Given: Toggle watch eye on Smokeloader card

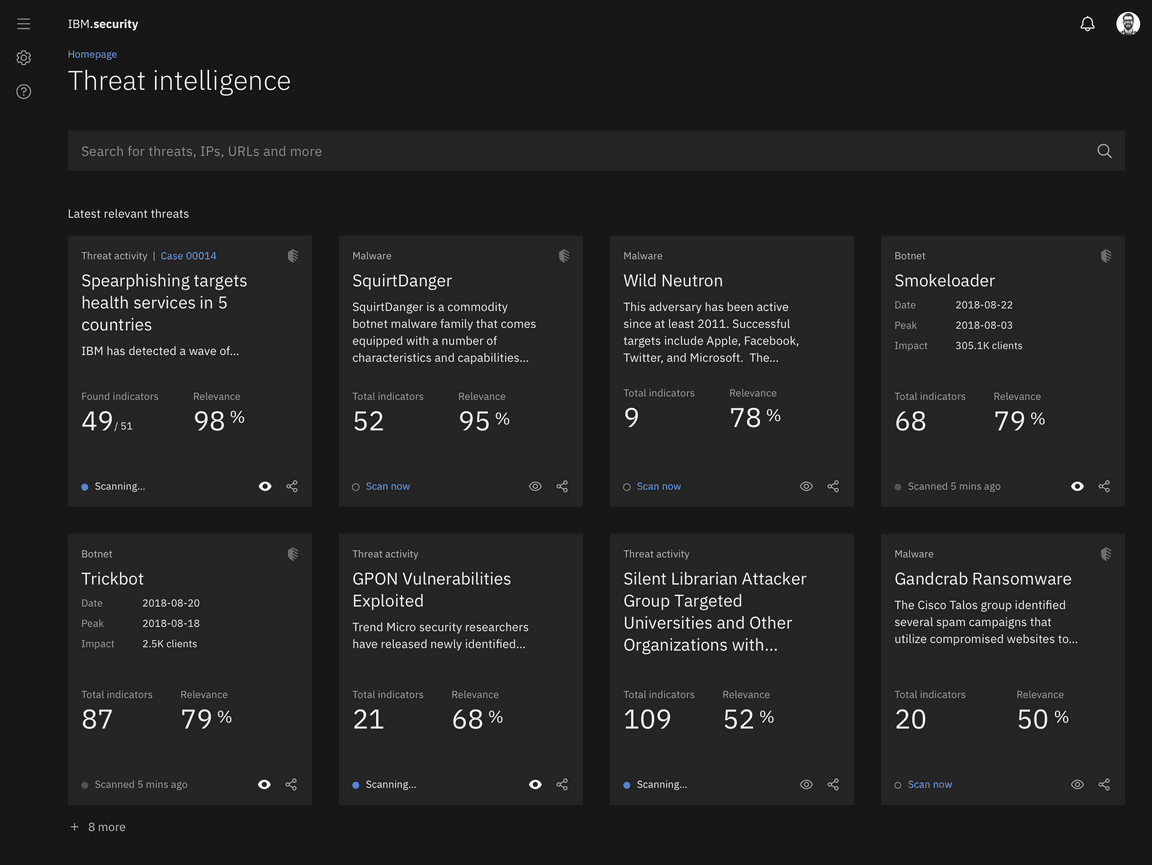Looking at the screenshot, I should [1077, 487].
